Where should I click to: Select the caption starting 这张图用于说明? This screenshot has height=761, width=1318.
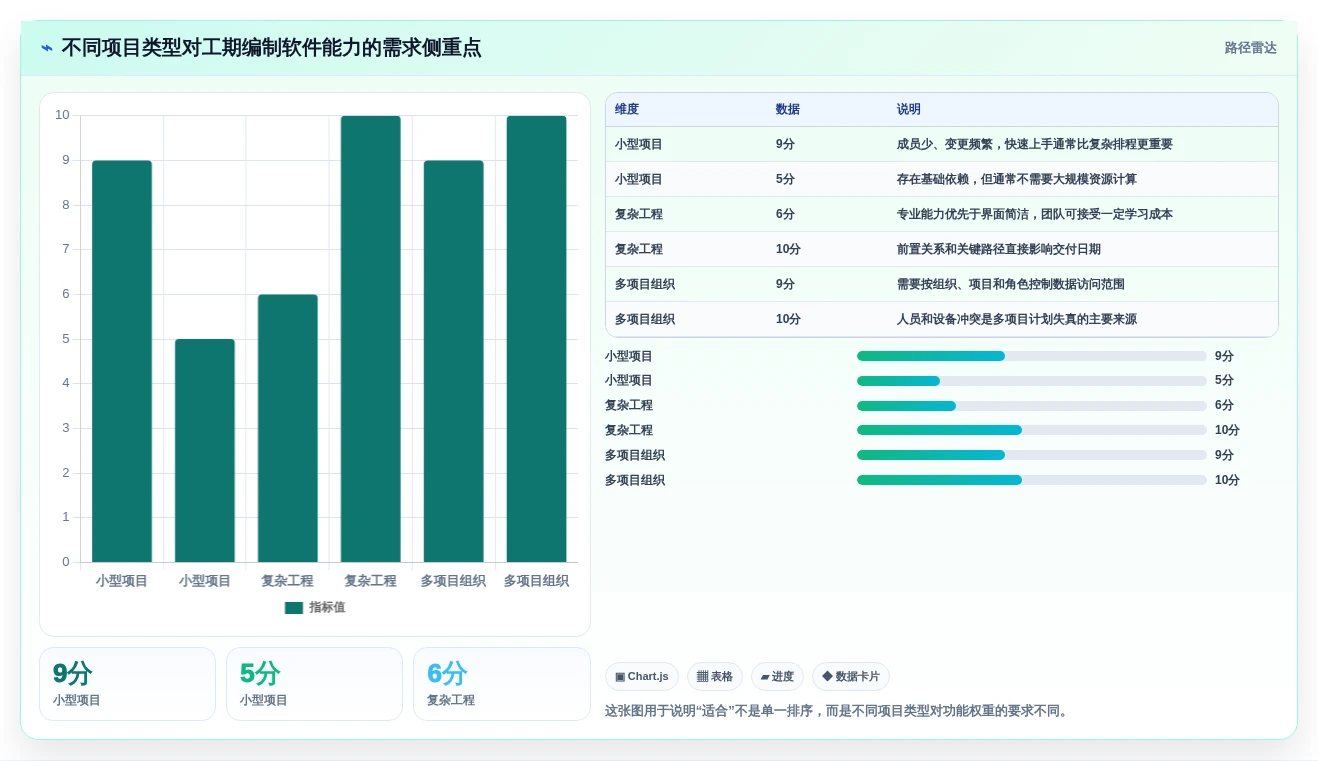(838, 711)
